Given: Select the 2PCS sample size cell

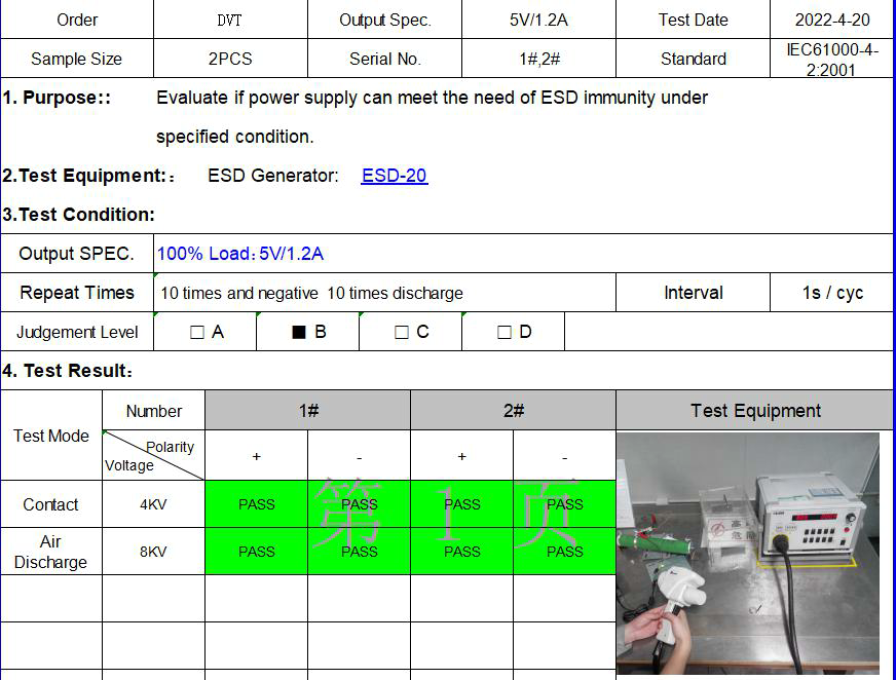Looking at the screenshot, I should click(x=230, y=58).
